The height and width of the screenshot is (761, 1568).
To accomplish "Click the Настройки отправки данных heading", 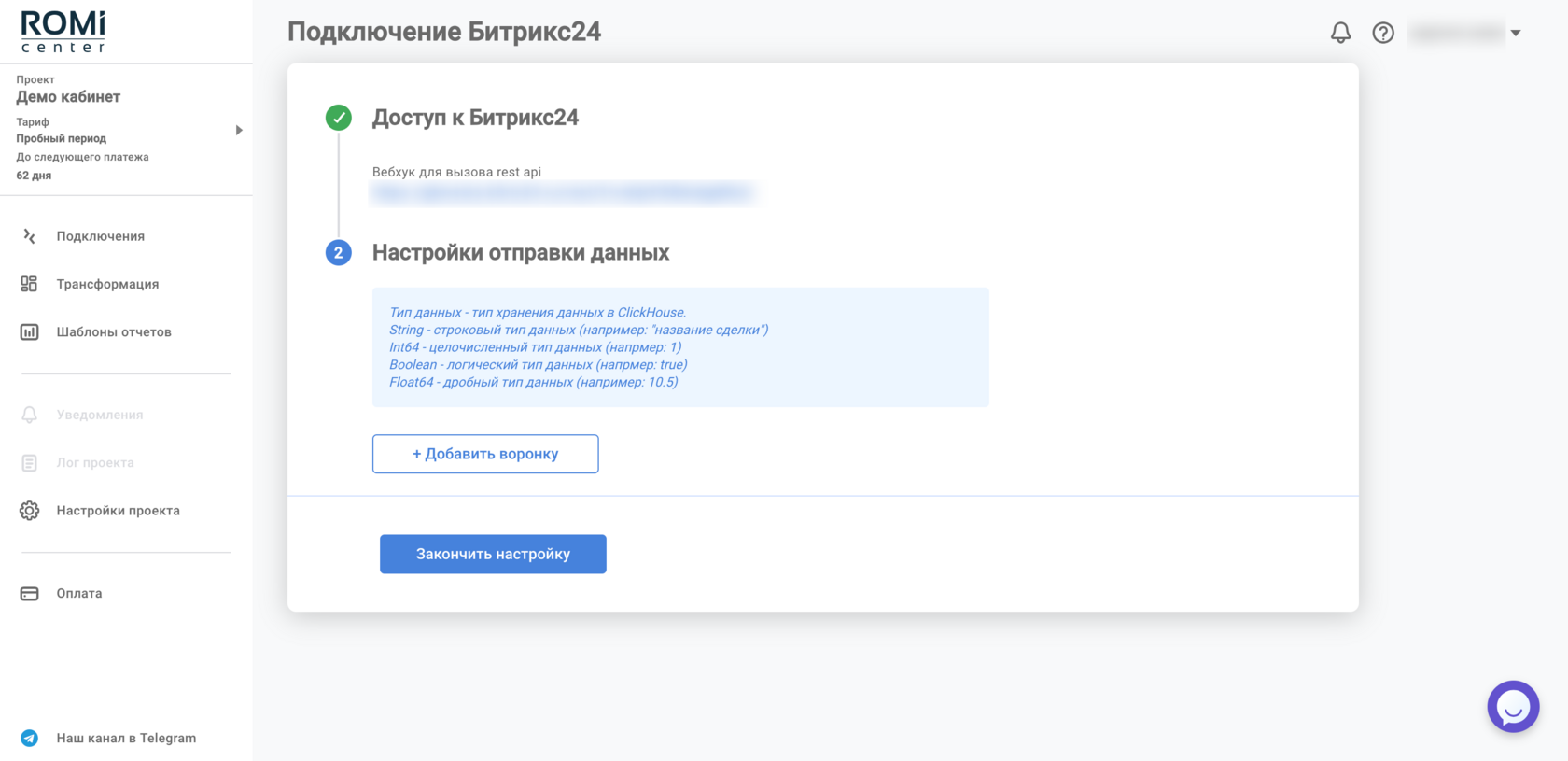I will pyautogui.click(x=521, y=253).
